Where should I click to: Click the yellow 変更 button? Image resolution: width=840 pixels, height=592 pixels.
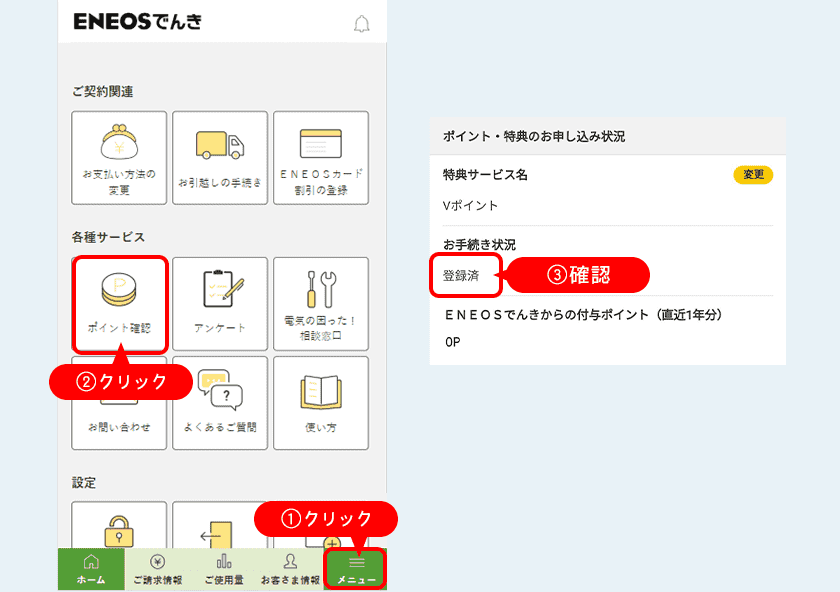[753, 175]
